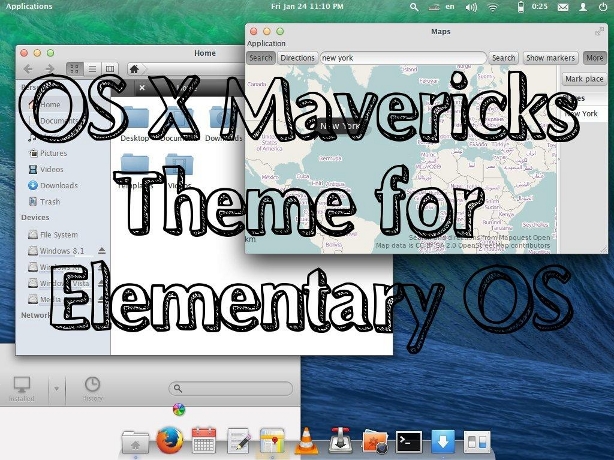Open Calendar from the dock
This screenshot has height=460, width=614.
coord(204,440)
